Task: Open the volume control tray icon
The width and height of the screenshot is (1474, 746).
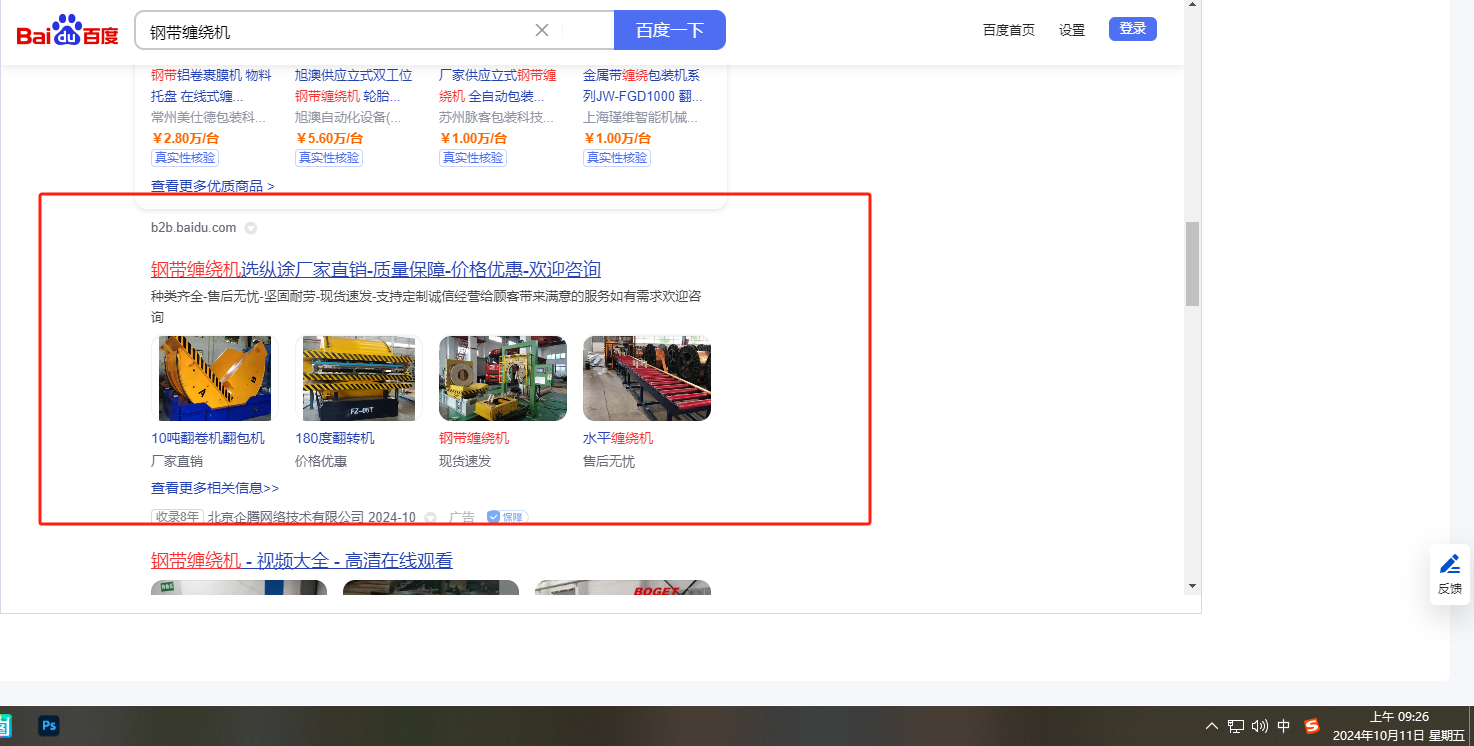Action: point(1260,726)
